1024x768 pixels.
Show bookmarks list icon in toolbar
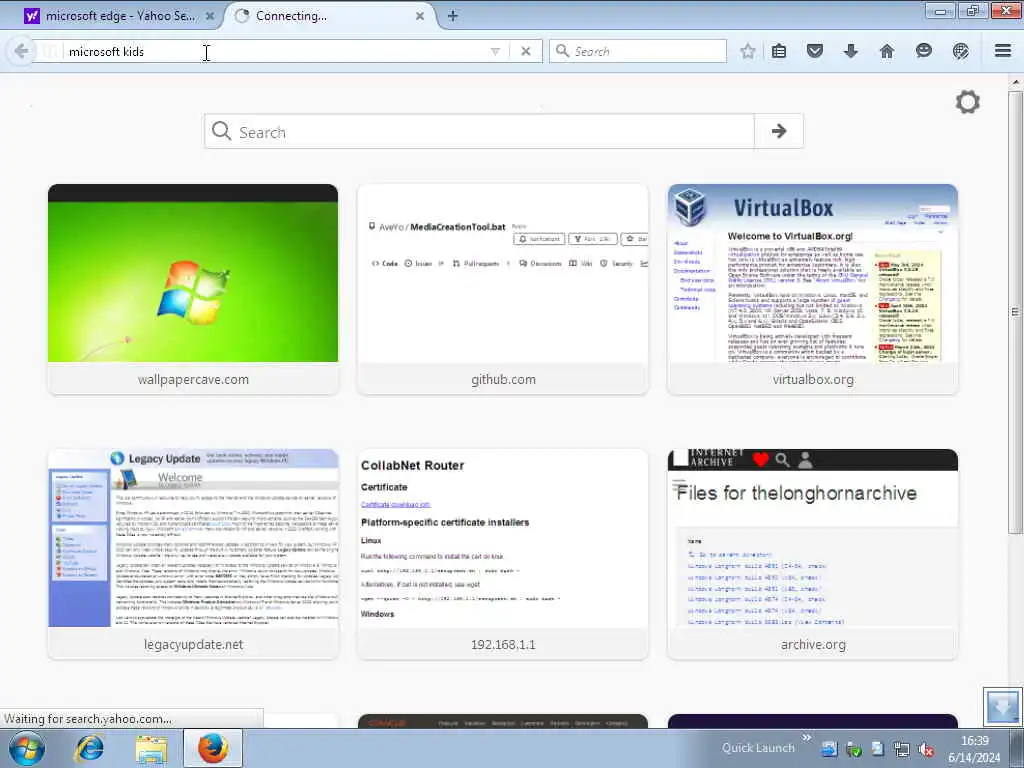[778, 51]
